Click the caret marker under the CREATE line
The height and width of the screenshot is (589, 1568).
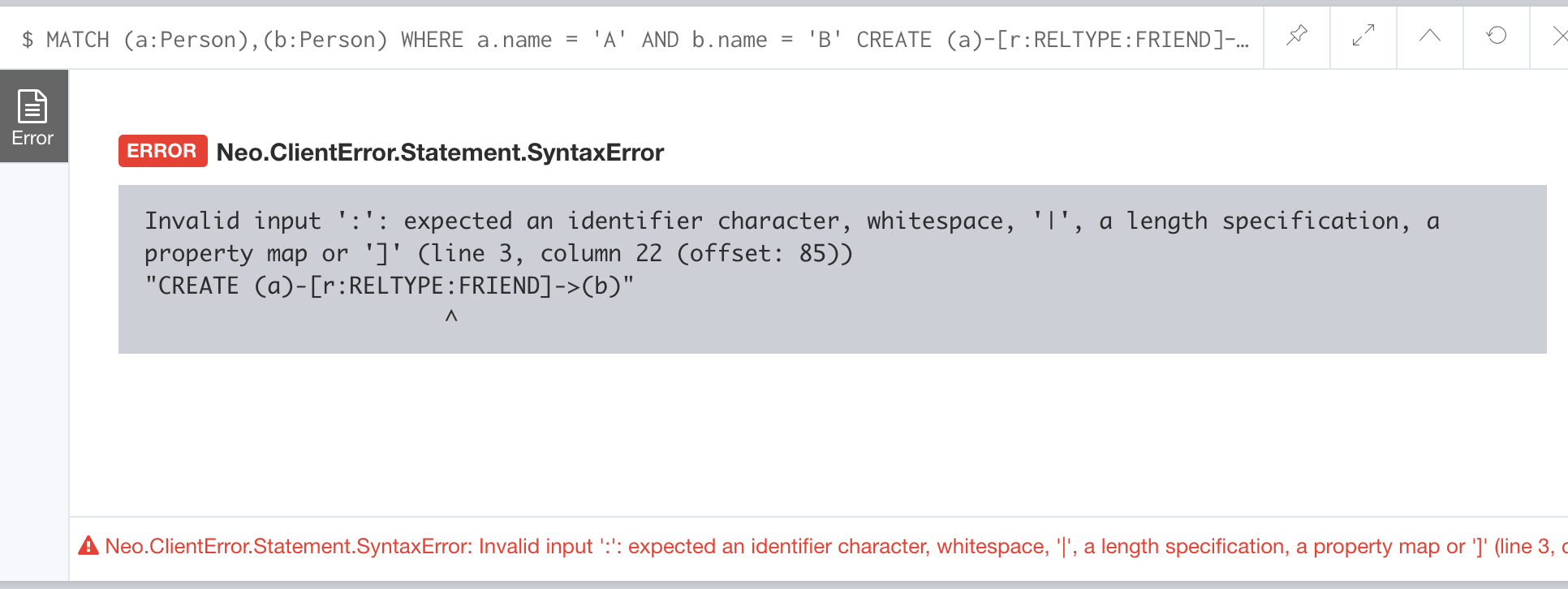click(x=451, y=316)
